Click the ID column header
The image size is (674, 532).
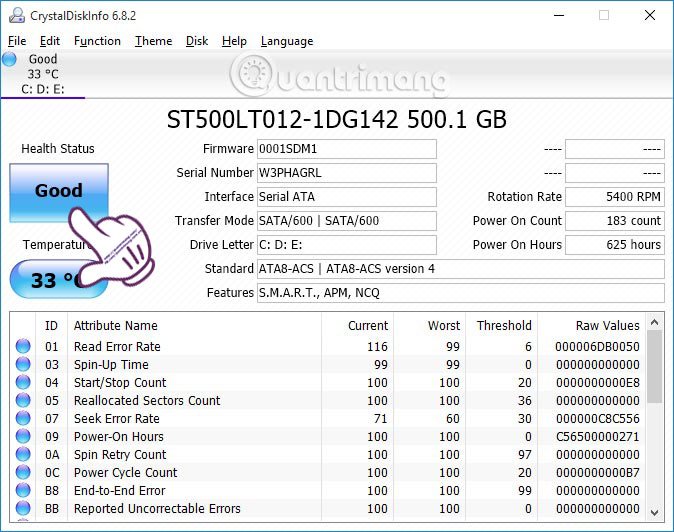point(51,326)
